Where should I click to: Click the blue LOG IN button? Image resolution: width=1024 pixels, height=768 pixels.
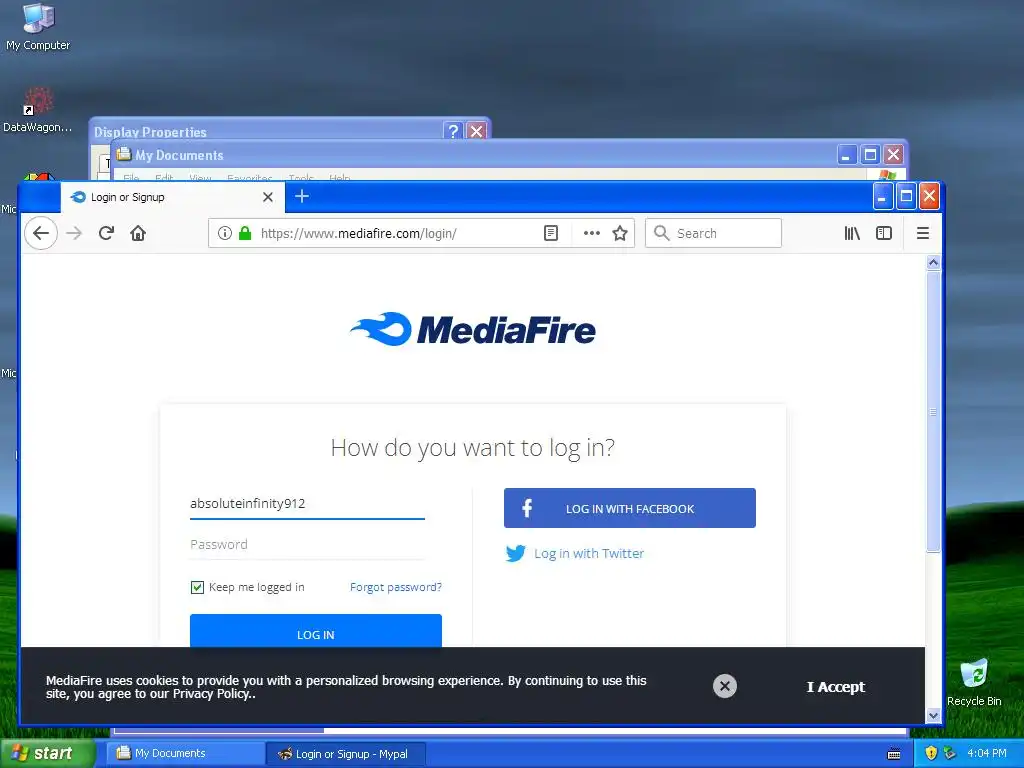click(x=315, y=631)
